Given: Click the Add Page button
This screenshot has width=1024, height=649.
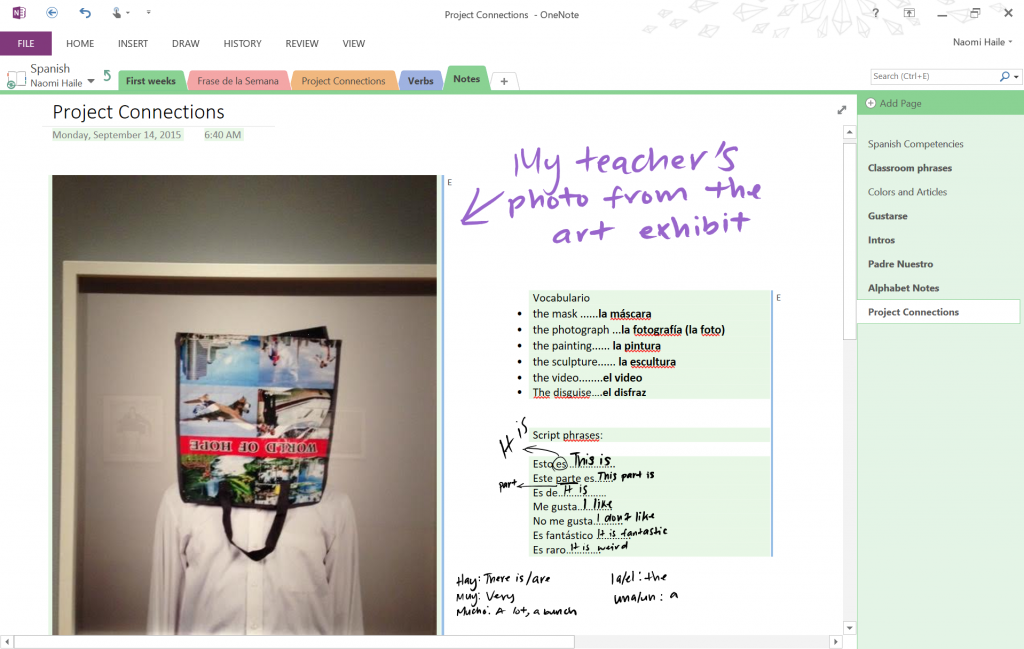Looking at the screenshot, I should pos(900,104).
